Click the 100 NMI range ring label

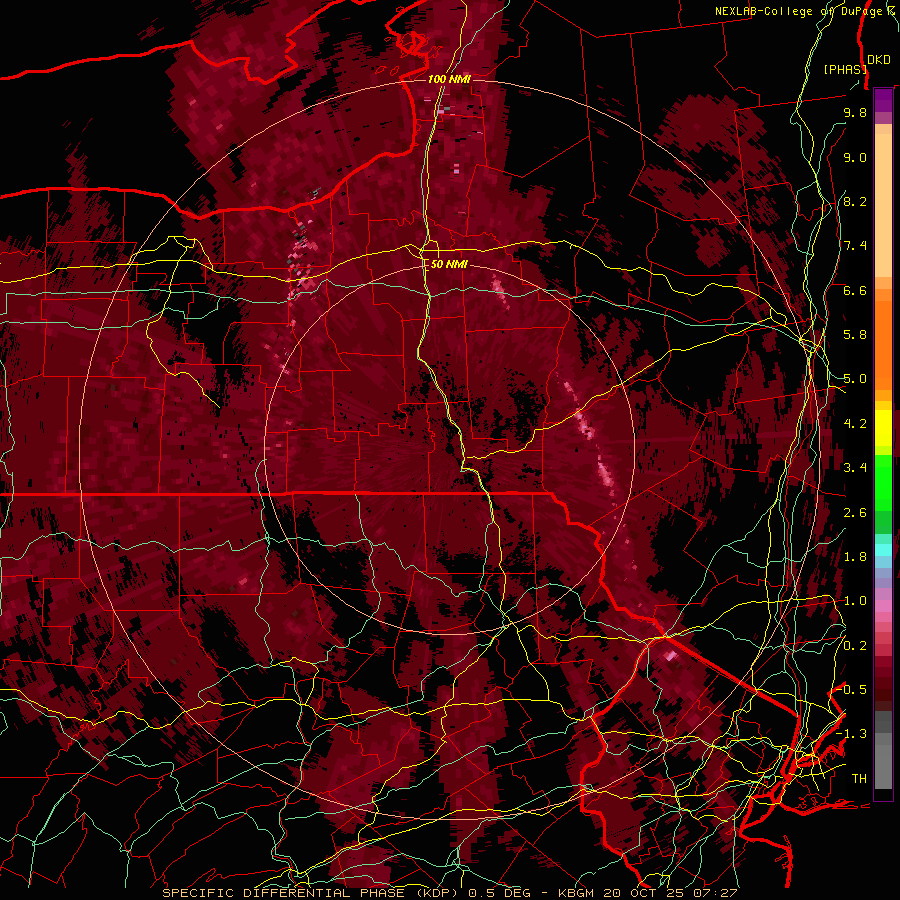click(449, 79)
